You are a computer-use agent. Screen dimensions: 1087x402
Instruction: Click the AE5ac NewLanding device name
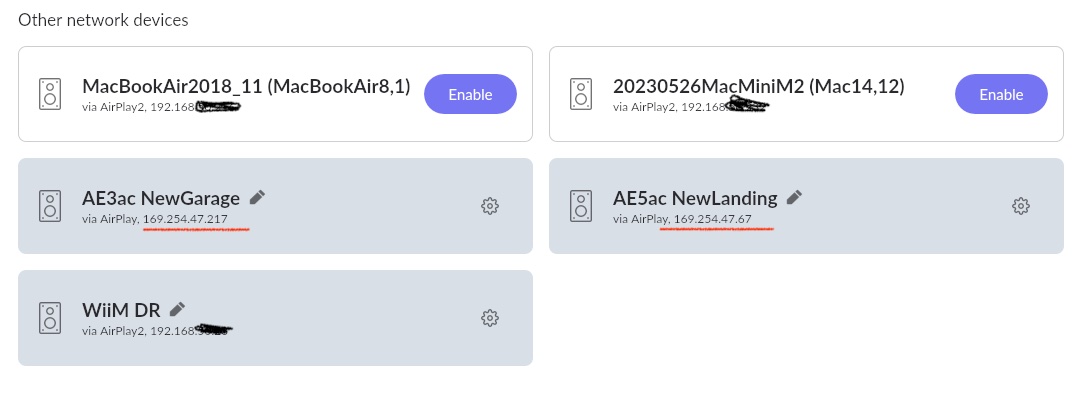point(695,198)
